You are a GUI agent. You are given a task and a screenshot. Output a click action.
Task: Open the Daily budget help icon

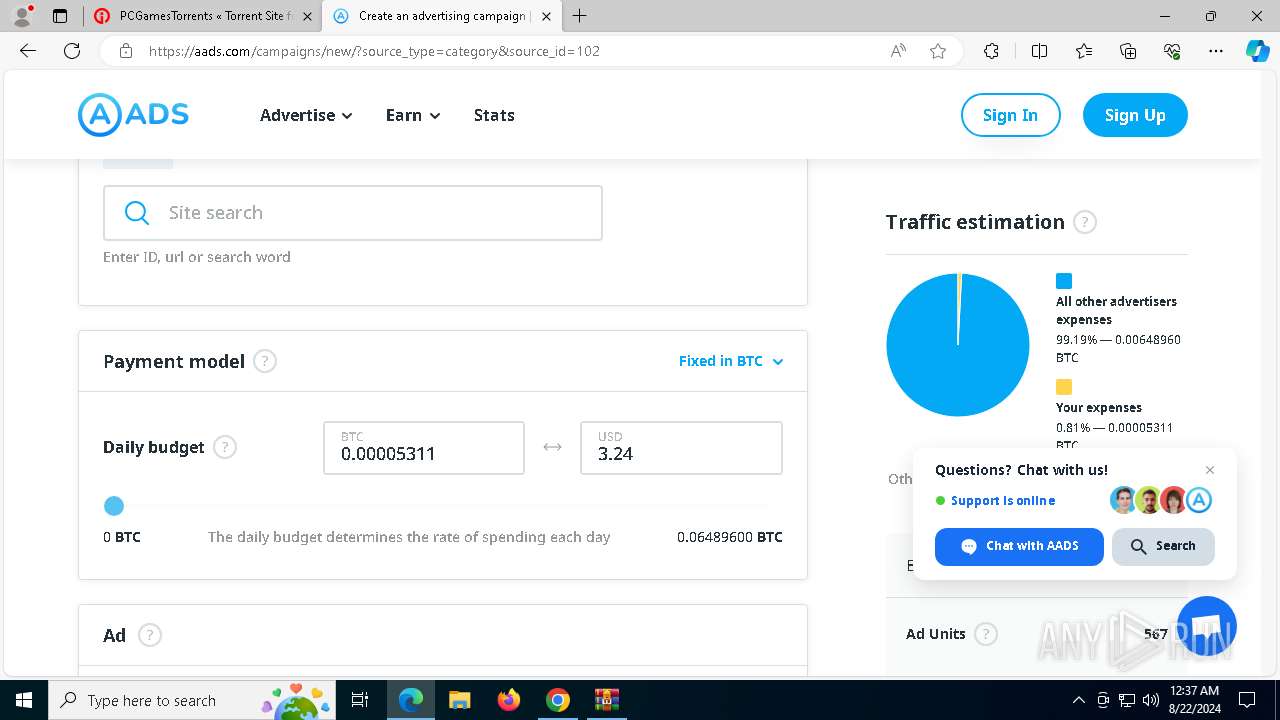tap(225, 447)
